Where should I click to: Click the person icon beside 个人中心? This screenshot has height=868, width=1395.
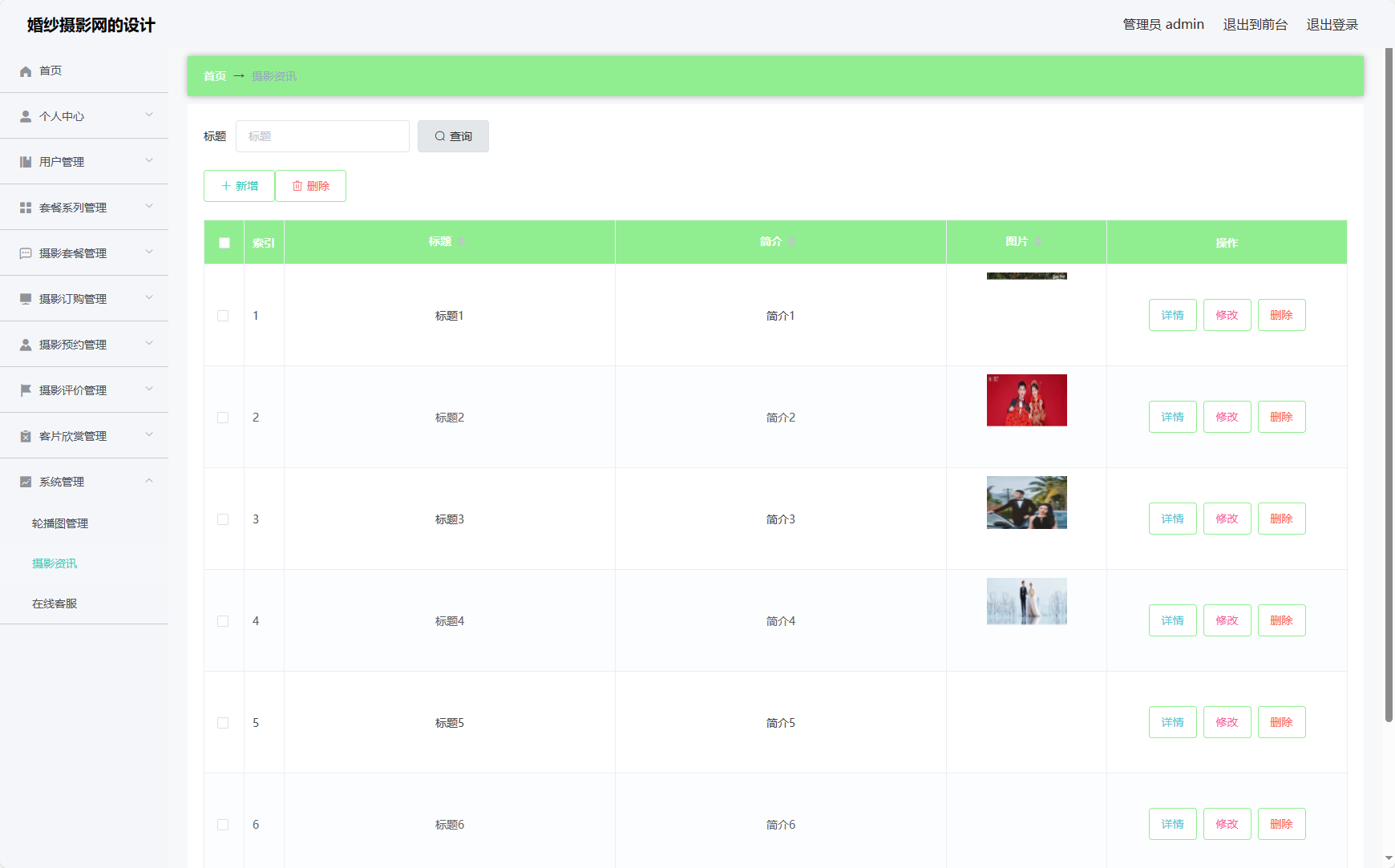pos(26,117)
